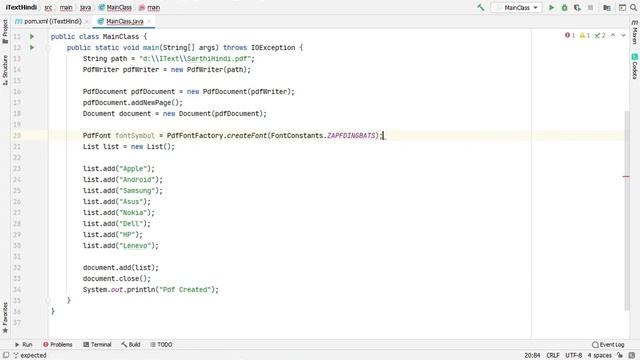This screenshot has width=640, height=360.
Task: Open the Maven tool window
Action: coord(634,32)
